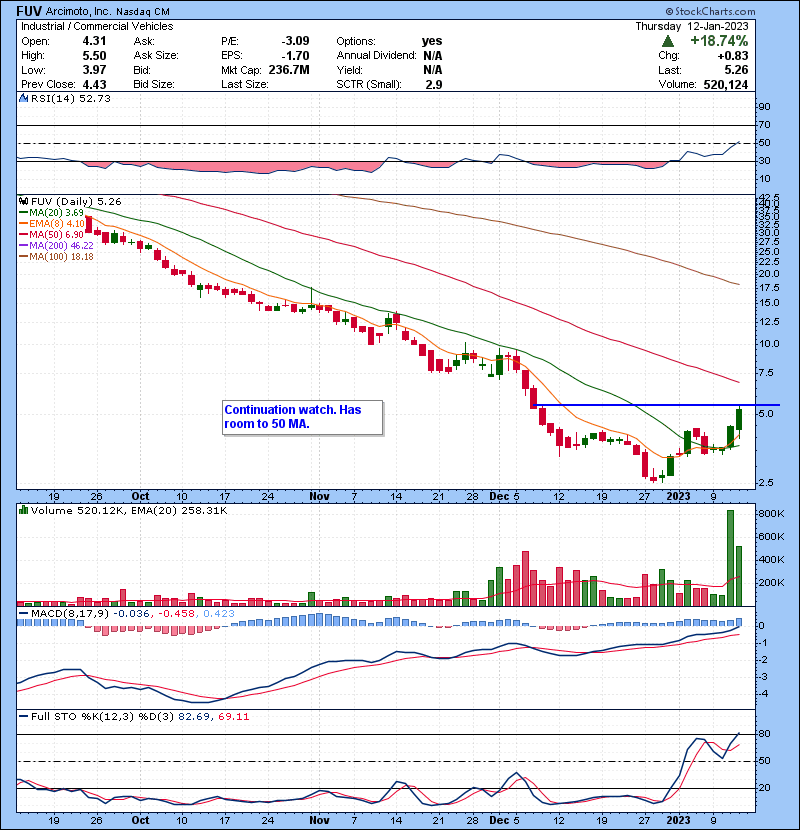
Task: Click the date Thursday 12-Jan-2023
Action: click(x=692, y=26)
